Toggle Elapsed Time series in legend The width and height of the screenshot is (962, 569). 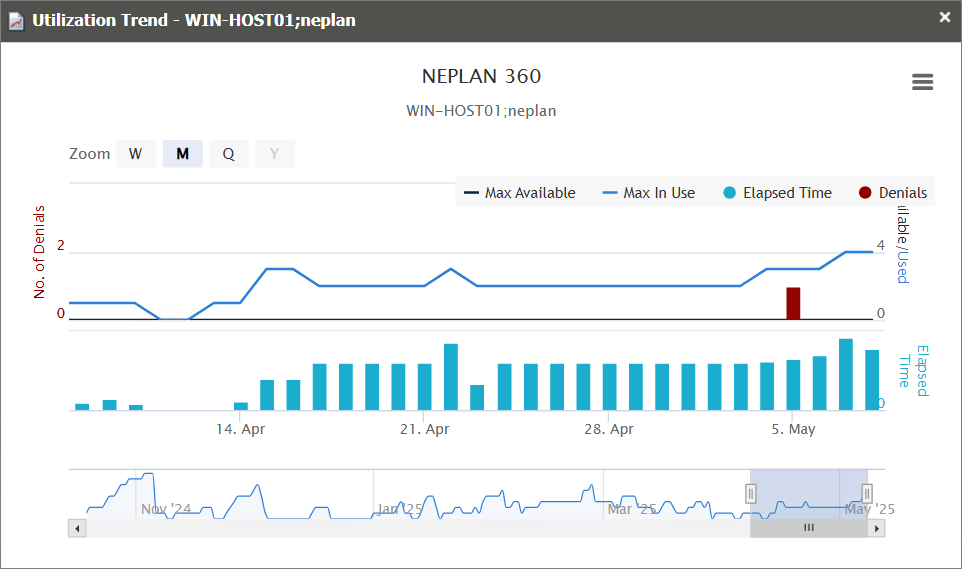point(777,193)
